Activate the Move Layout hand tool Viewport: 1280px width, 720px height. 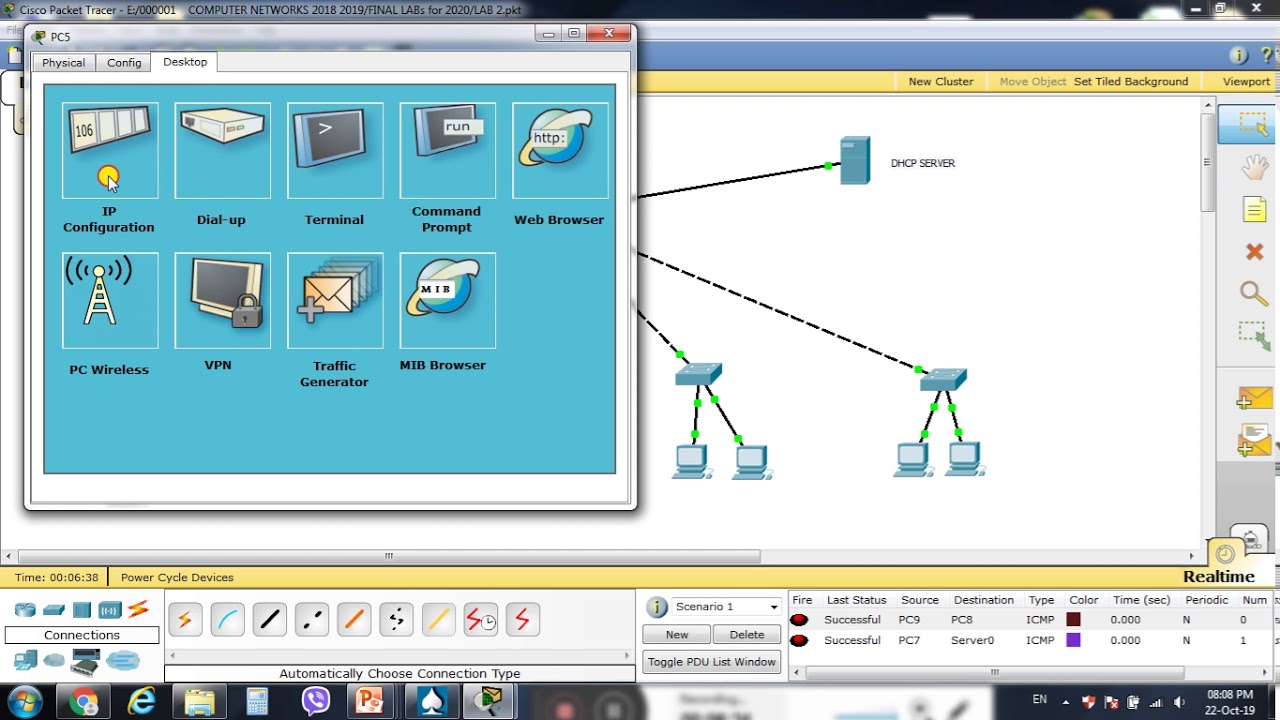(1254, 167)
